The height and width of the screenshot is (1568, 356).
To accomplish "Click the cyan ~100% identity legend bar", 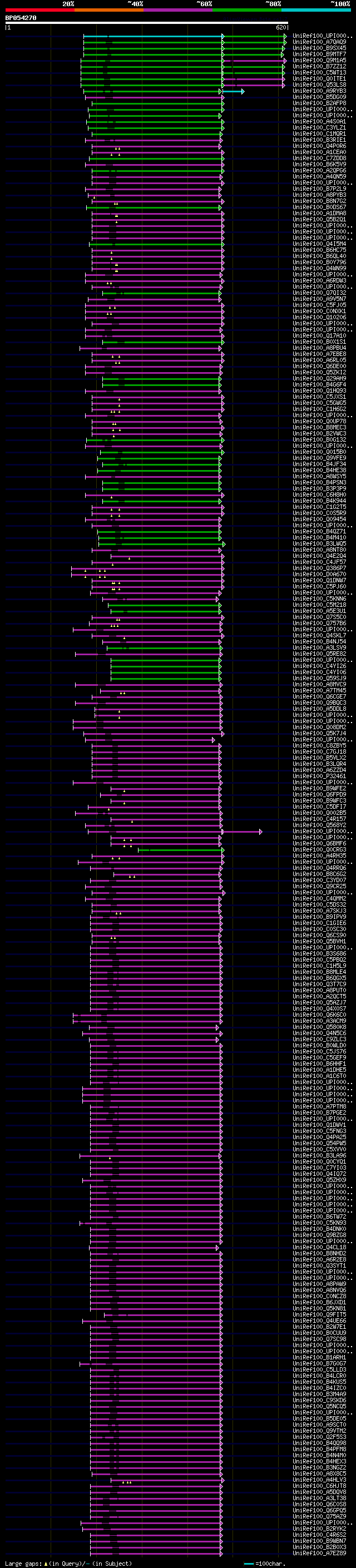I will [x=316, y=10].
